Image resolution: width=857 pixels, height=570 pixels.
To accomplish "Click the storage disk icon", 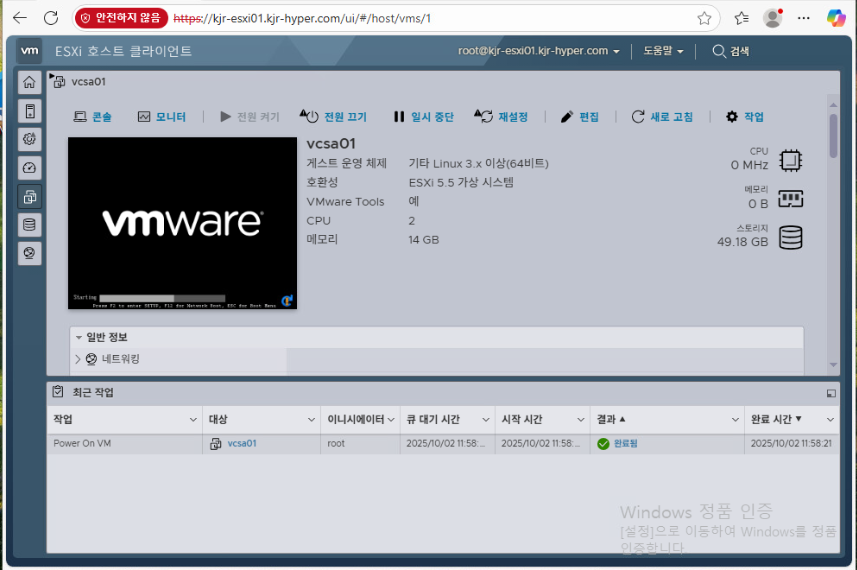I will click(x=790, y=238).
